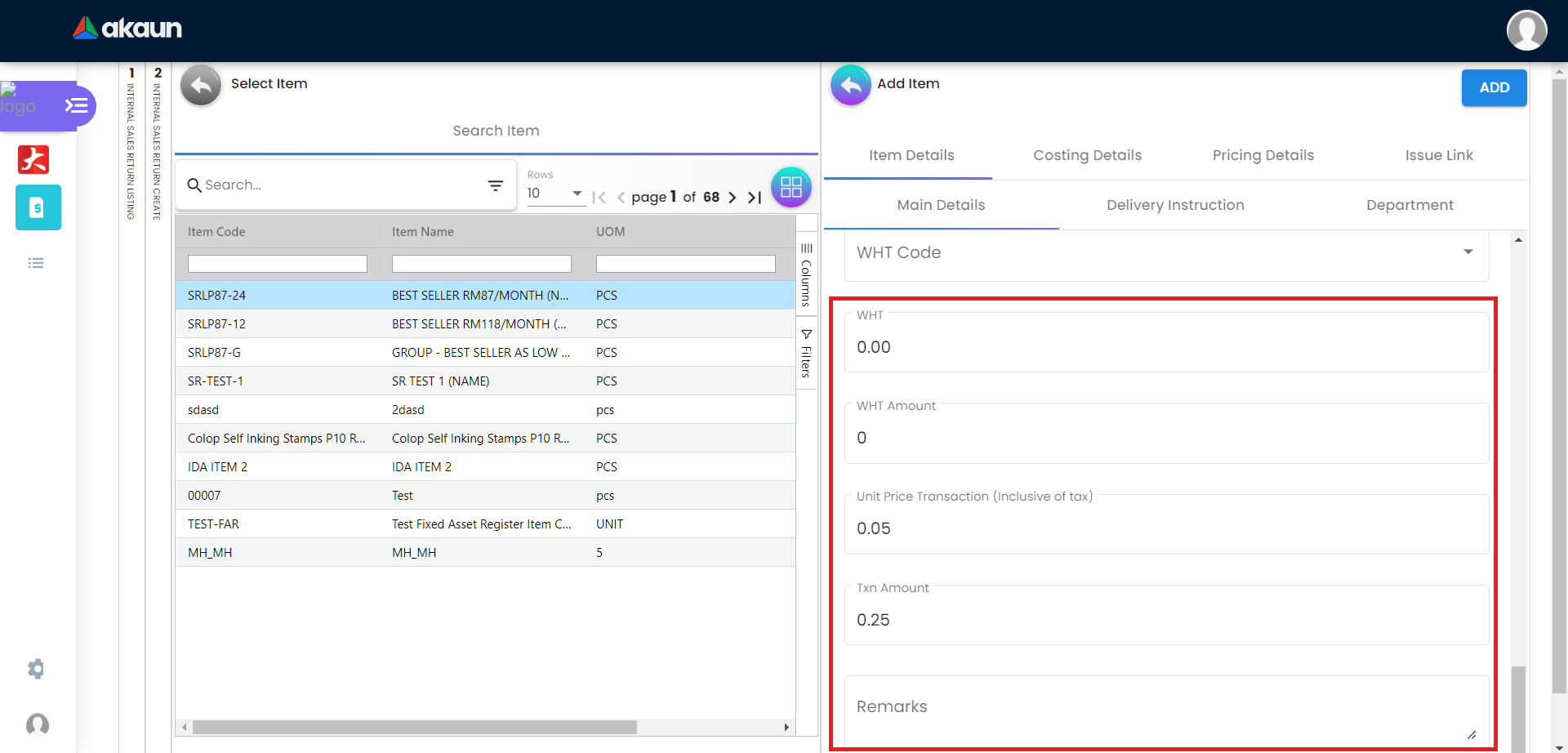Screen dimensions: 1568x753
Task: Click the back arrow beside Select Item
Action: pos(201,85)
